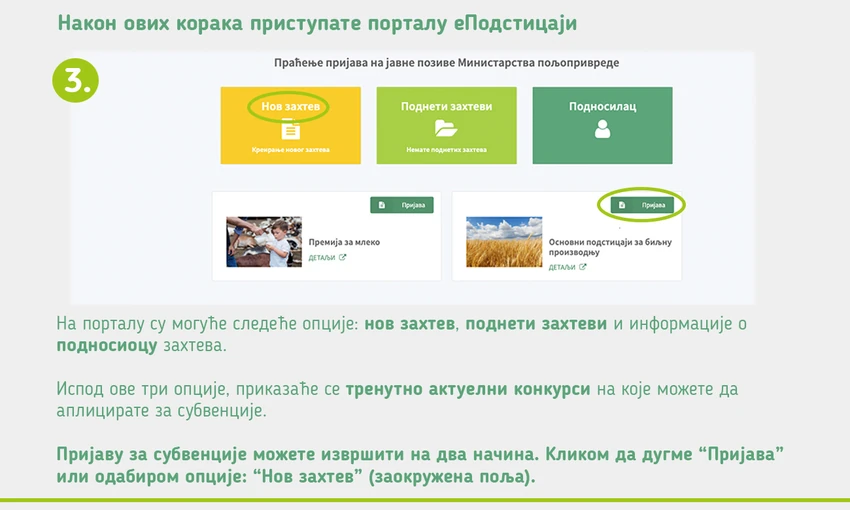The width and height of the screenshot is (850, 510).
Task: Click Пријава for Основни подстицаји за биљну производњу
Action: pyautogui.click(x=642, y=205)
